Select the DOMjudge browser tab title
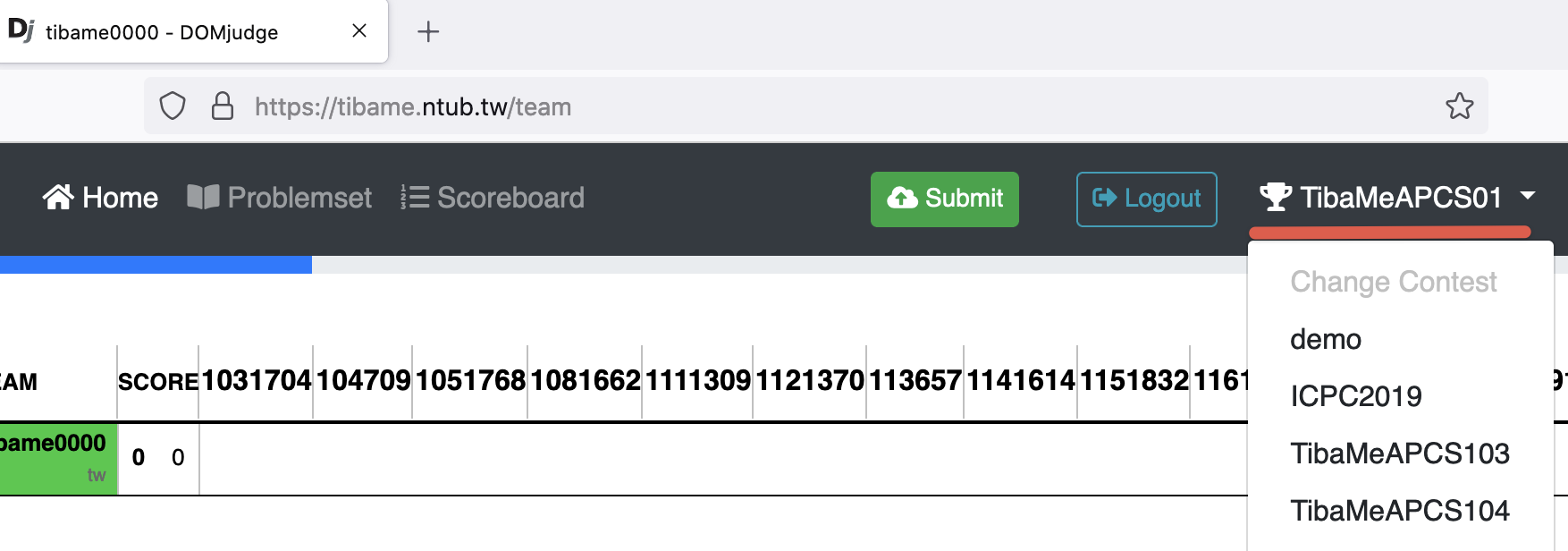 pos(162,33)
